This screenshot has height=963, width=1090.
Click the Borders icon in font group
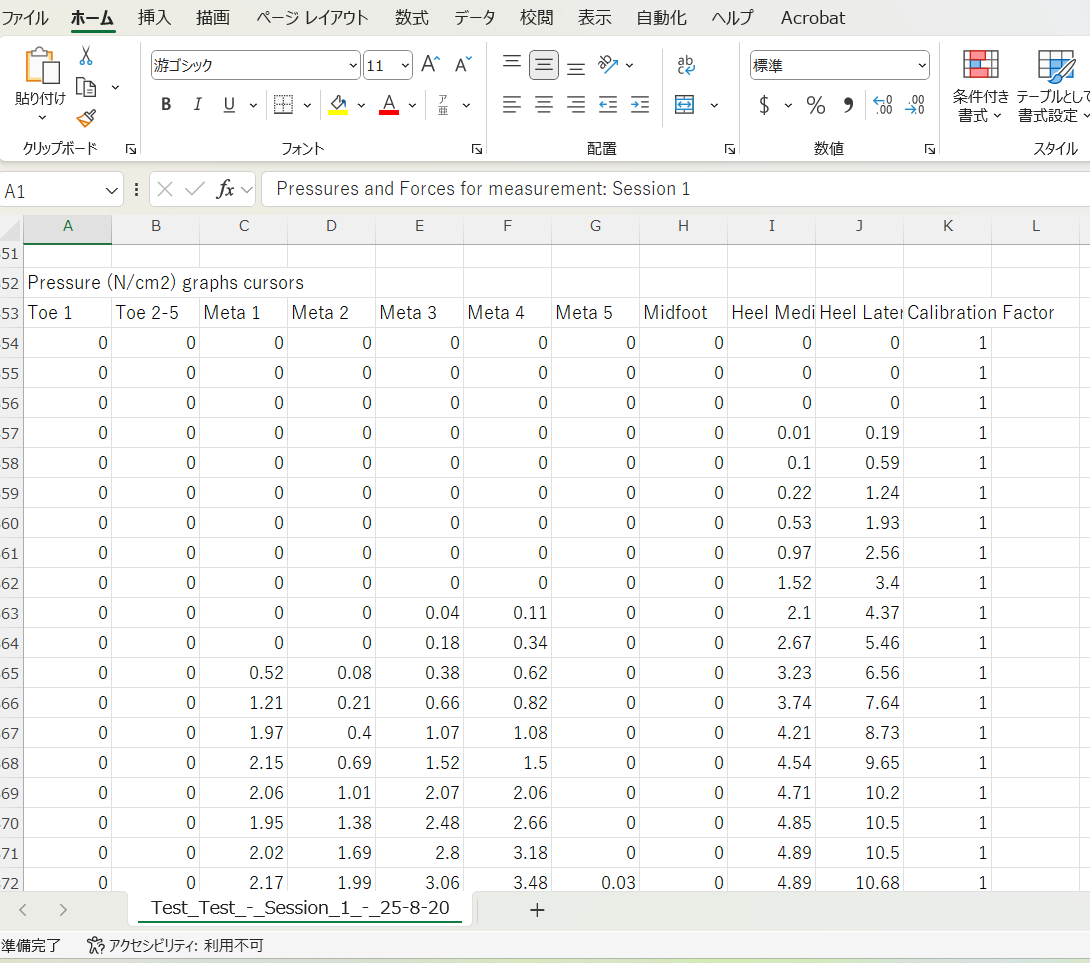click(283, 105)
